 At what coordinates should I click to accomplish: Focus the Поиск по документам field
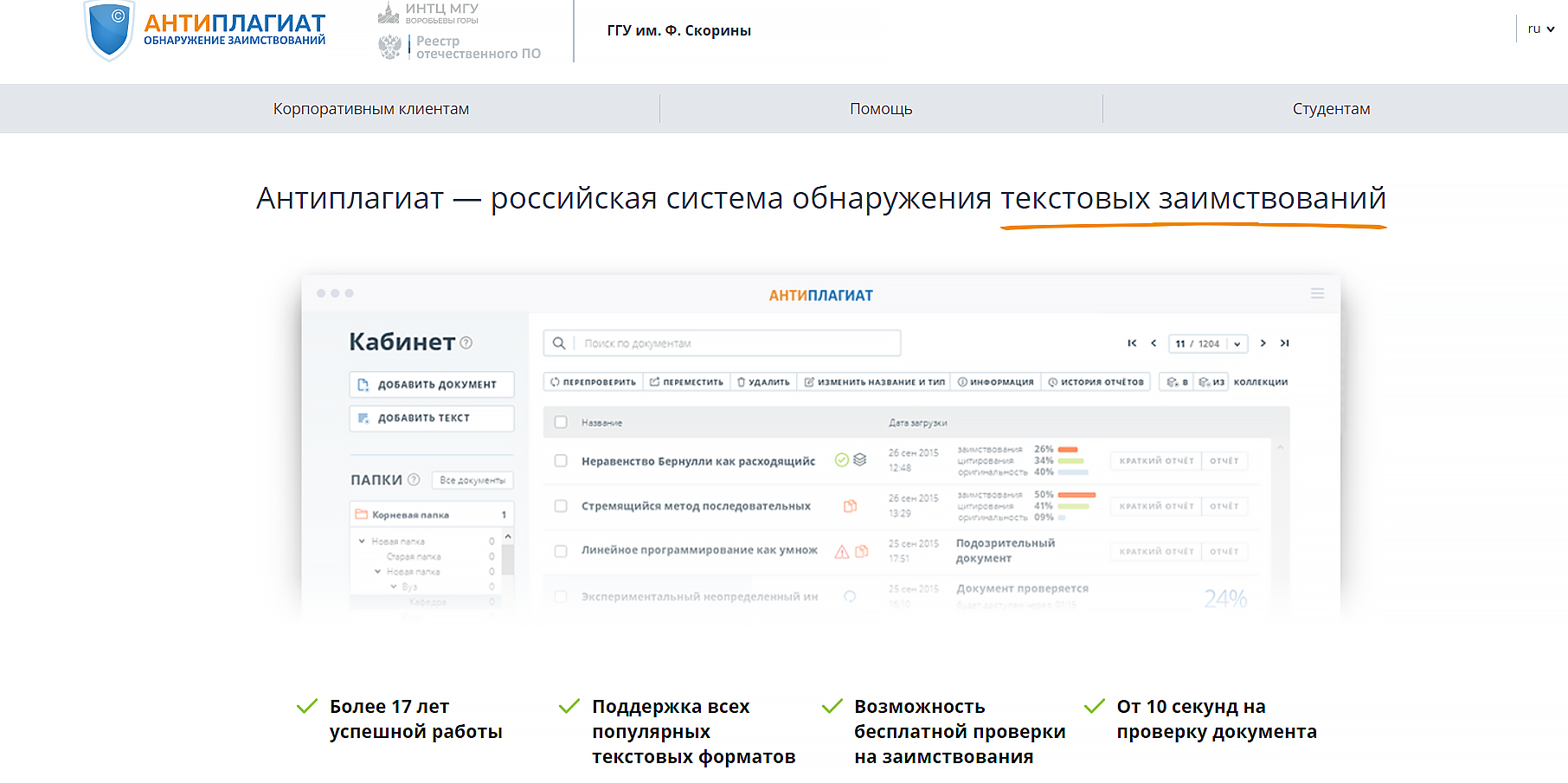pyautogui.click(x=722, y=343)
